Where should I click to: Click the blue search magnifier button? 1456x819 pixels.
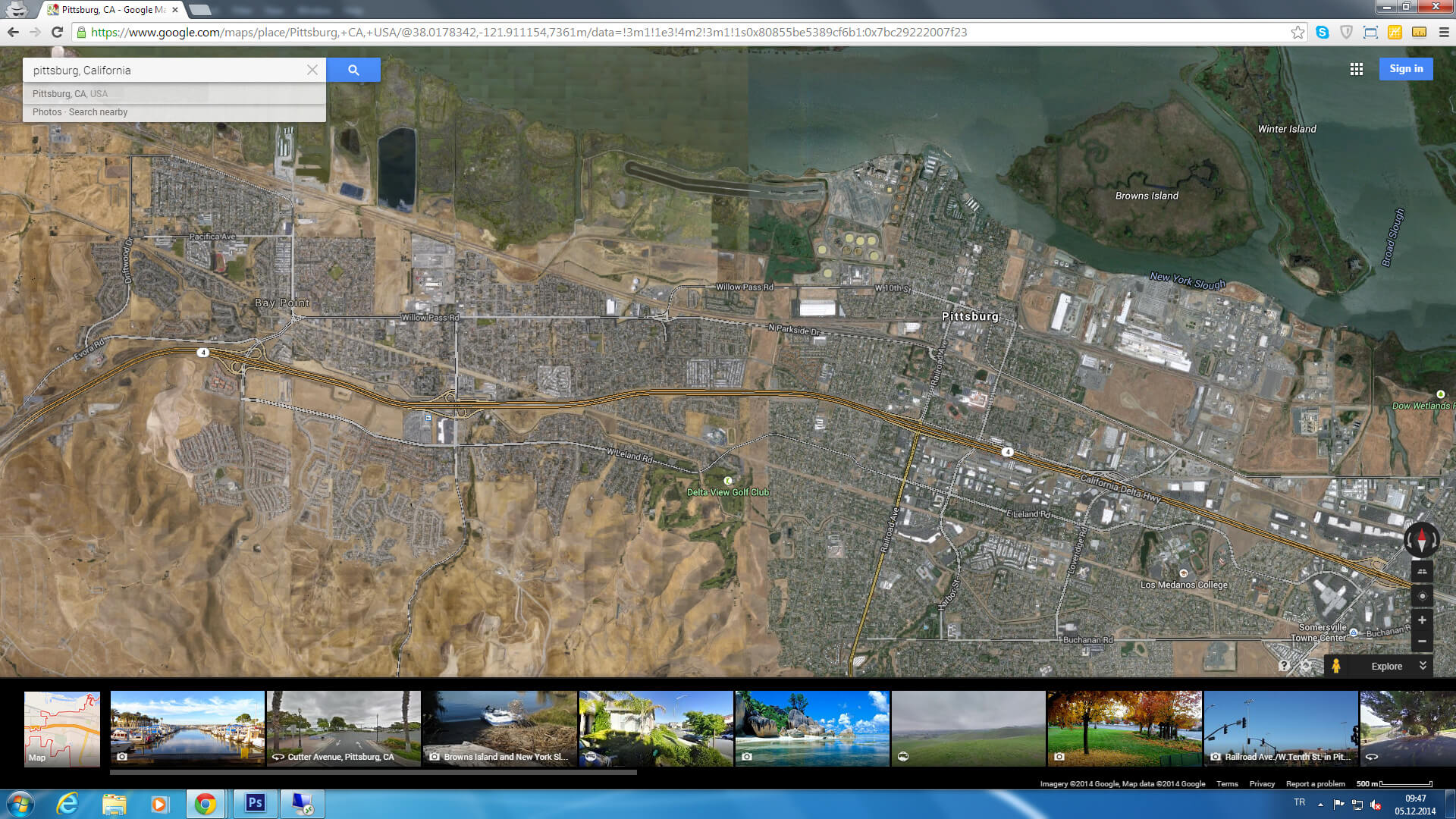[353, 70]
